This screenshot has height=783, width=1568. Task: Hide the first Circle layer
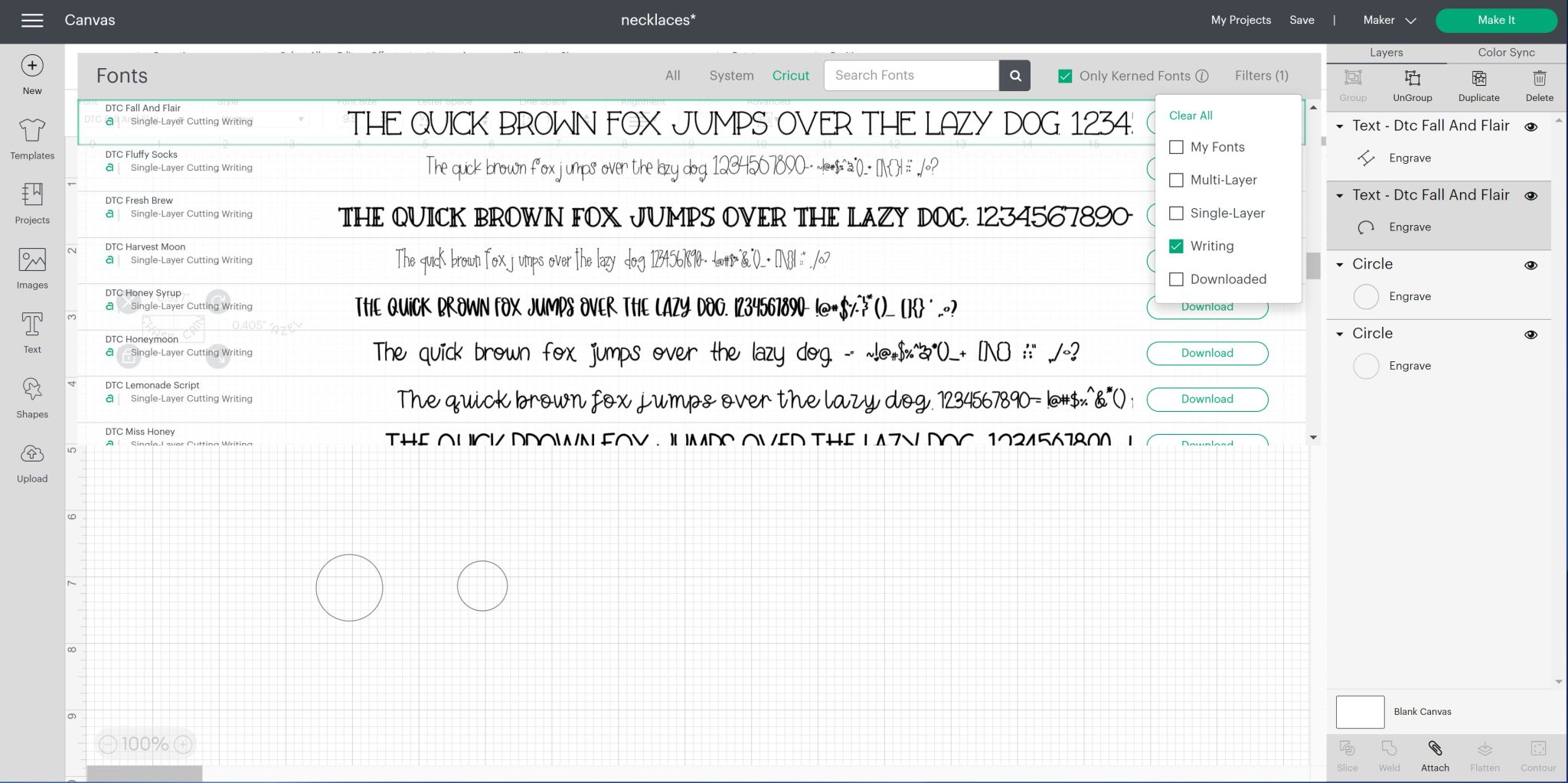click(x=1531, y=266)
